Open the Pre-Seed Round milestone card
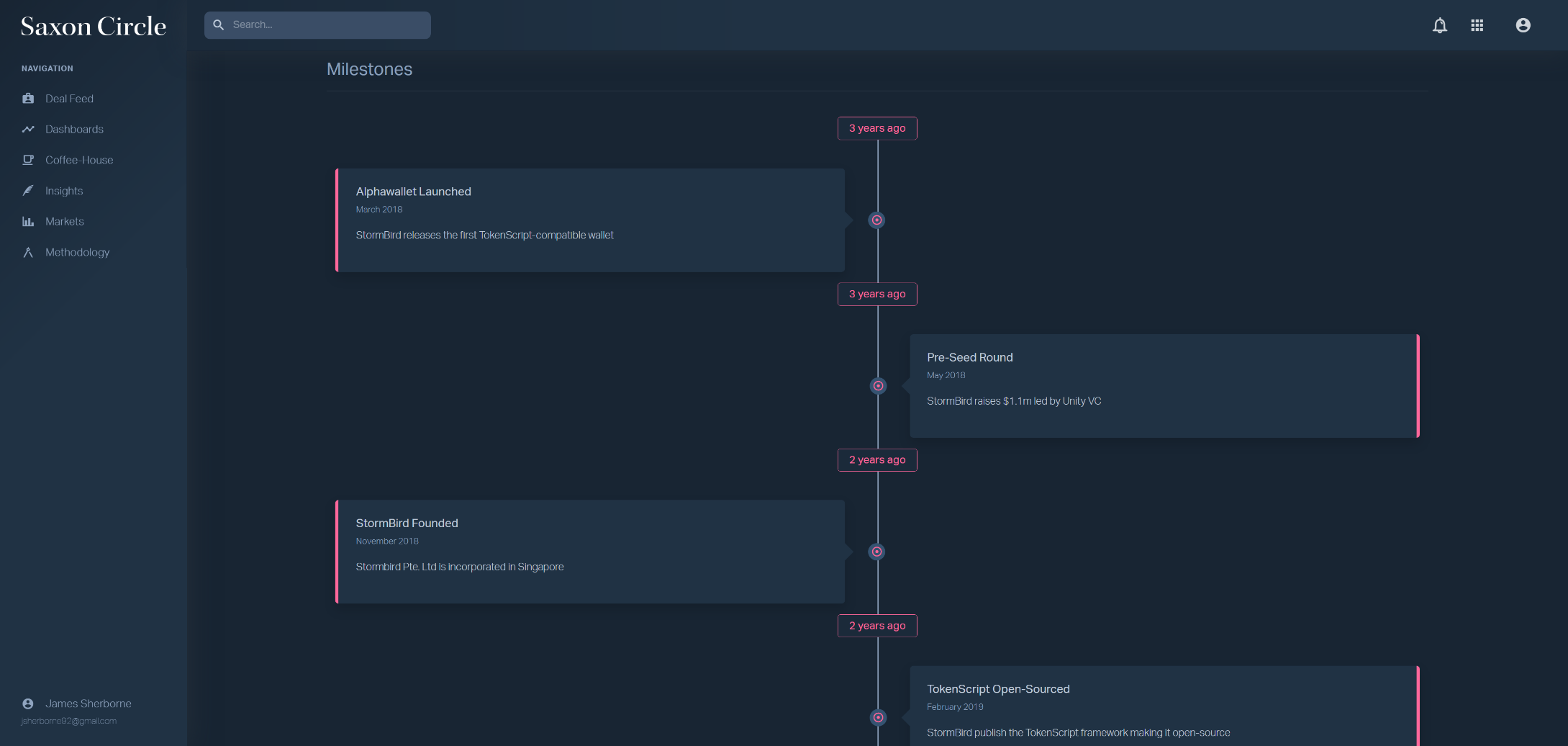This screenshot has height=746, width=1568. click(1163, 386)
